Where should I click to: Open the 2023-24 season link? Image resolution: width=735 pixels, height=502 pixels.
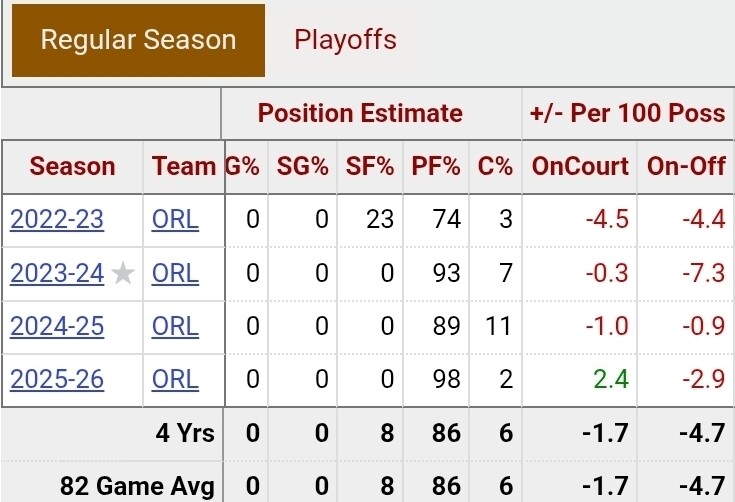tap(57, 273)
